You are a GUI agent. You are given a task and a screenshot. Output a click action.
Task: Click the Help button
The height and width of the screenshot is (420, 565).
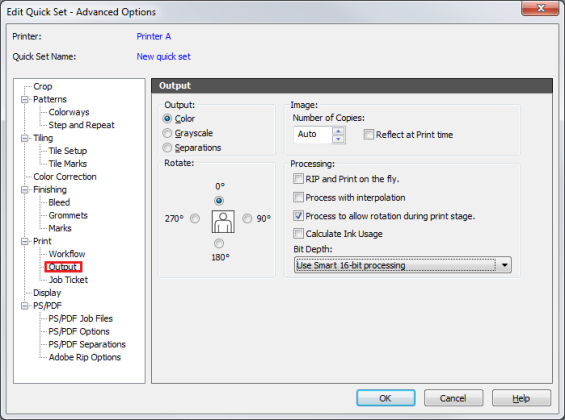pos(521,398)
